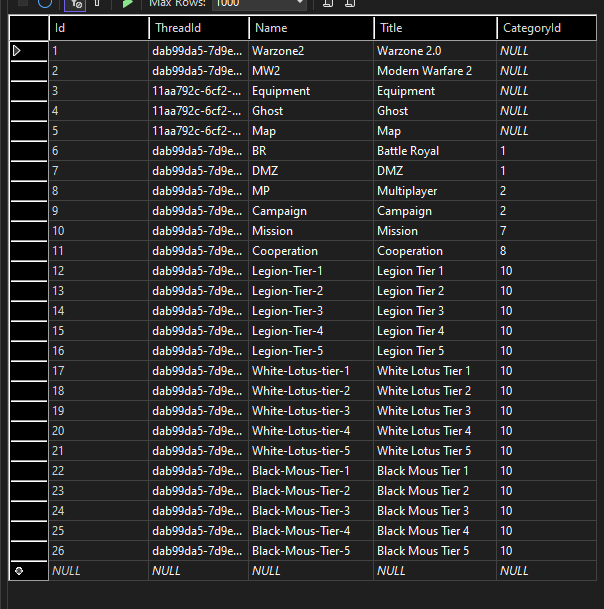Select the current-row arrow marker for row 1
This screenshot has height=609, width=604.
pyautogui.click(x=17, y=51)
